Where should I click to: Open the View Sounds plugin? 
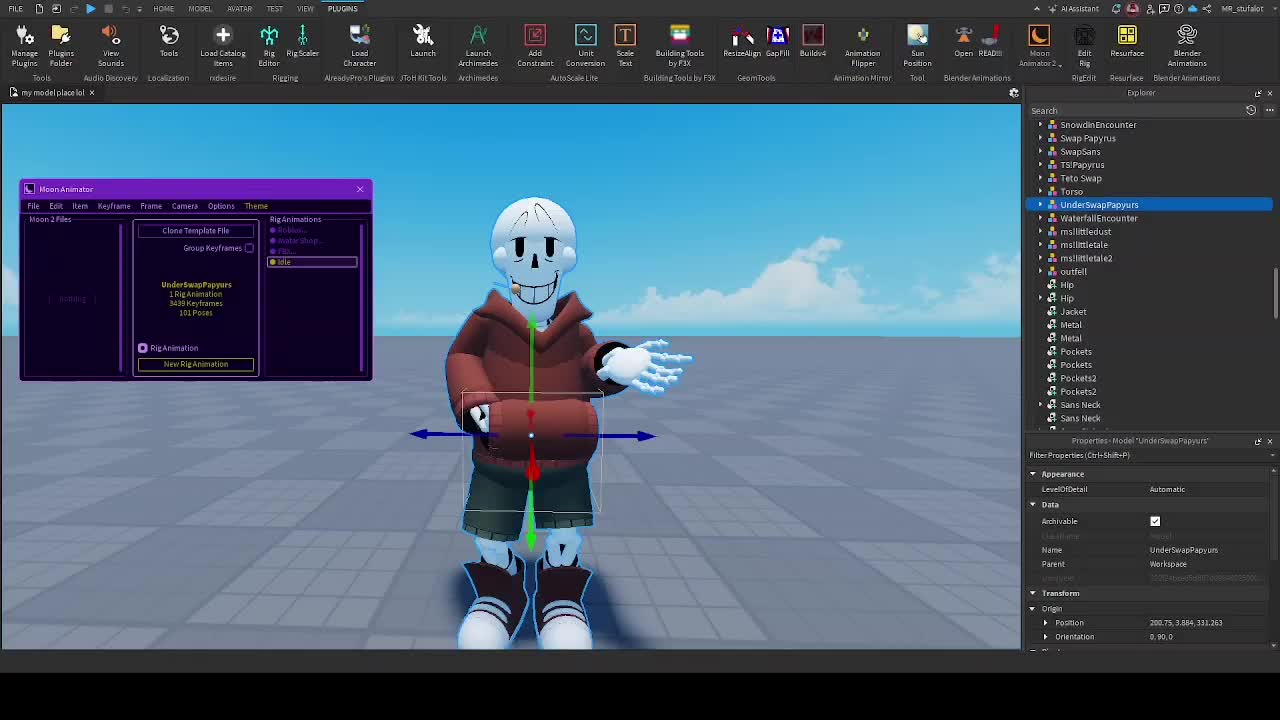[x=111, y=46]
